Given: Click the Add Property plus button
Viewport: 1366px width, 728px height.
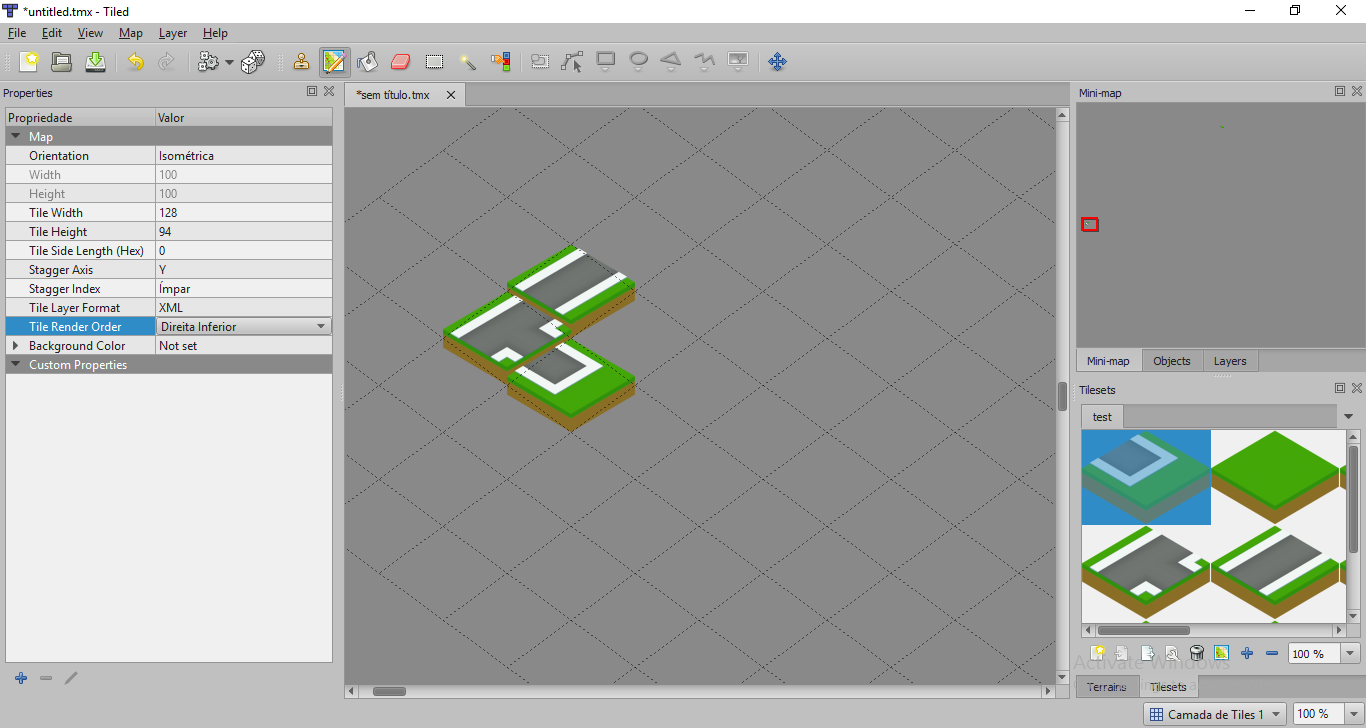Looking at the screenshot, I should point(21,678).
